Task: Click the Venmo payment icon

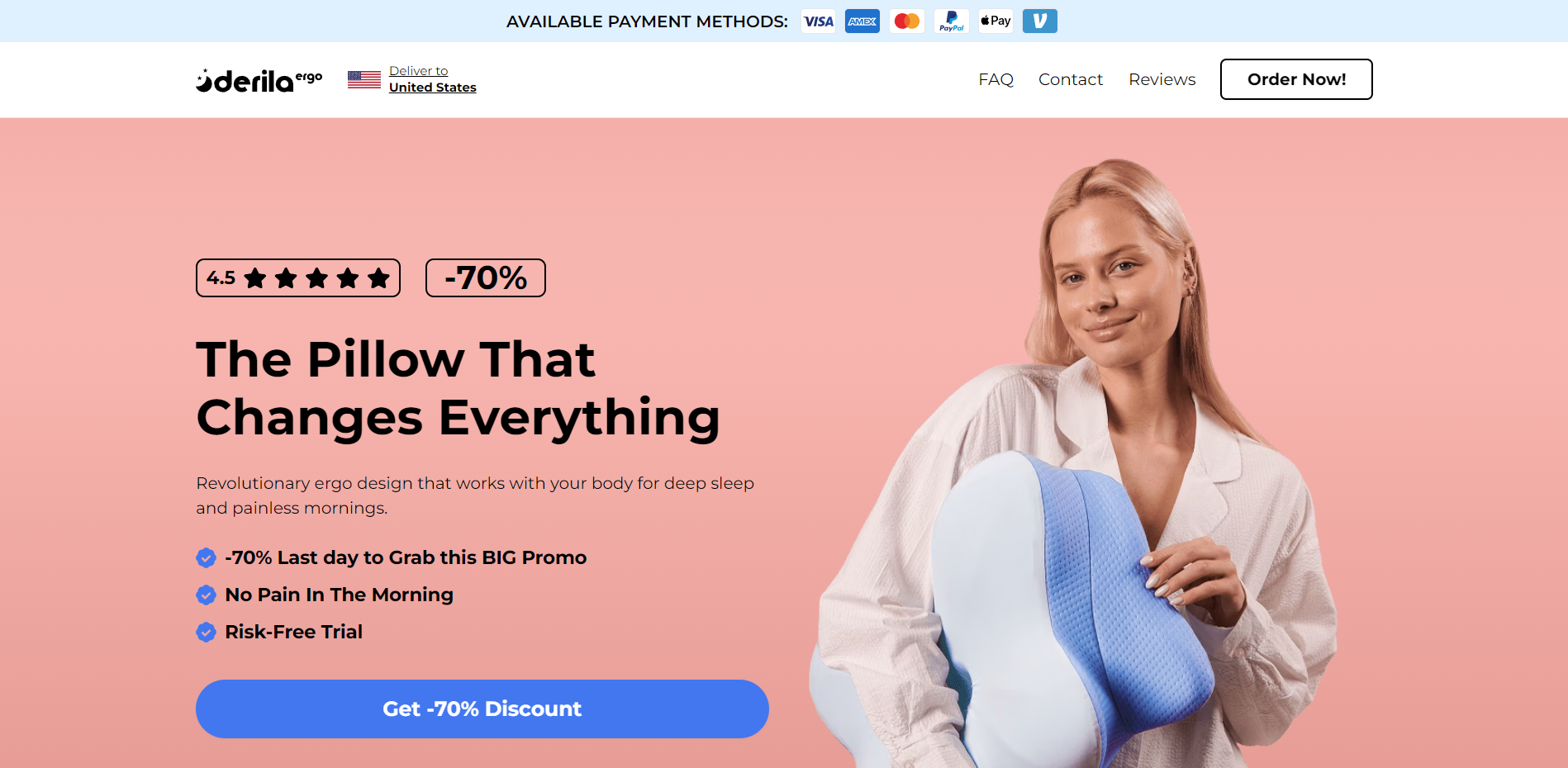Action: coord(1040,21)
